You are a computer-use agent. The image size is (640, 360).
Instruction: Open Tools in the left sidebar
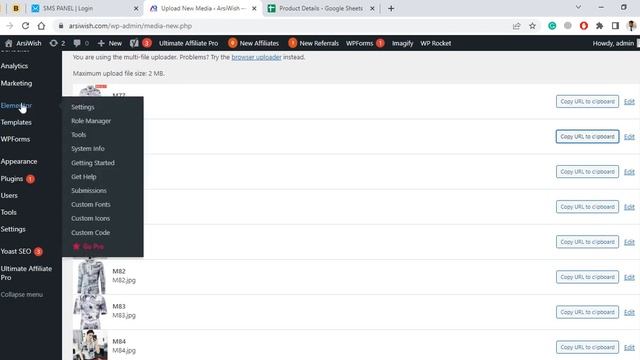tap(9, 212)
